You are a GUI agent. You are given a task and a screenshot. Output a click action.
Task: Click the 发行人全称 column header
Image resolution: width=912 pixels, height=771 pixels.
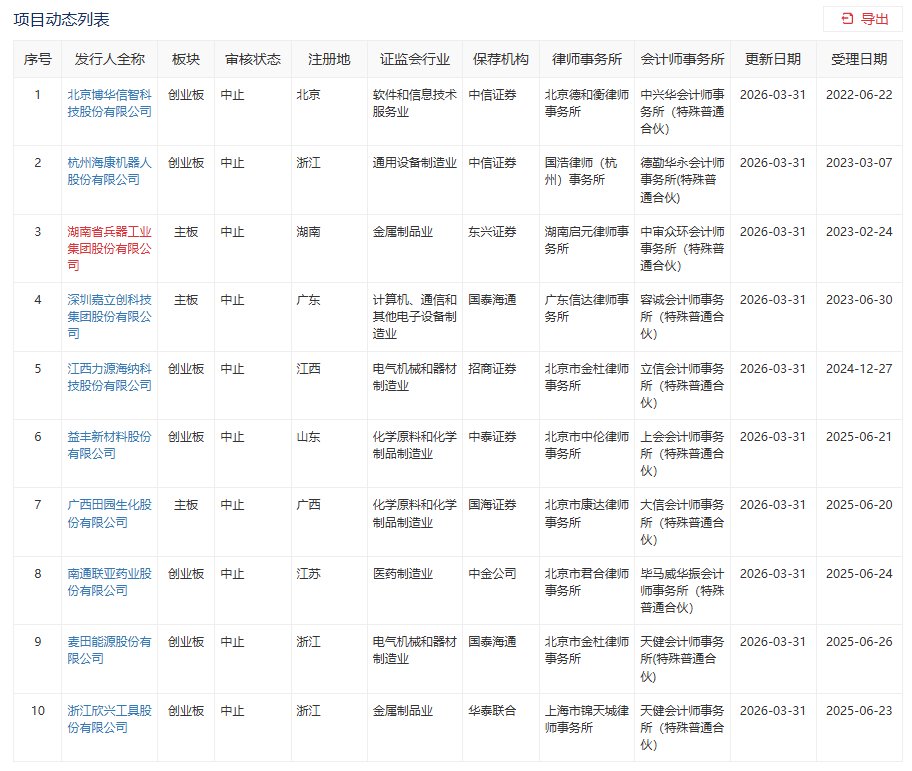pyautogui.click(x=109, y=59)
